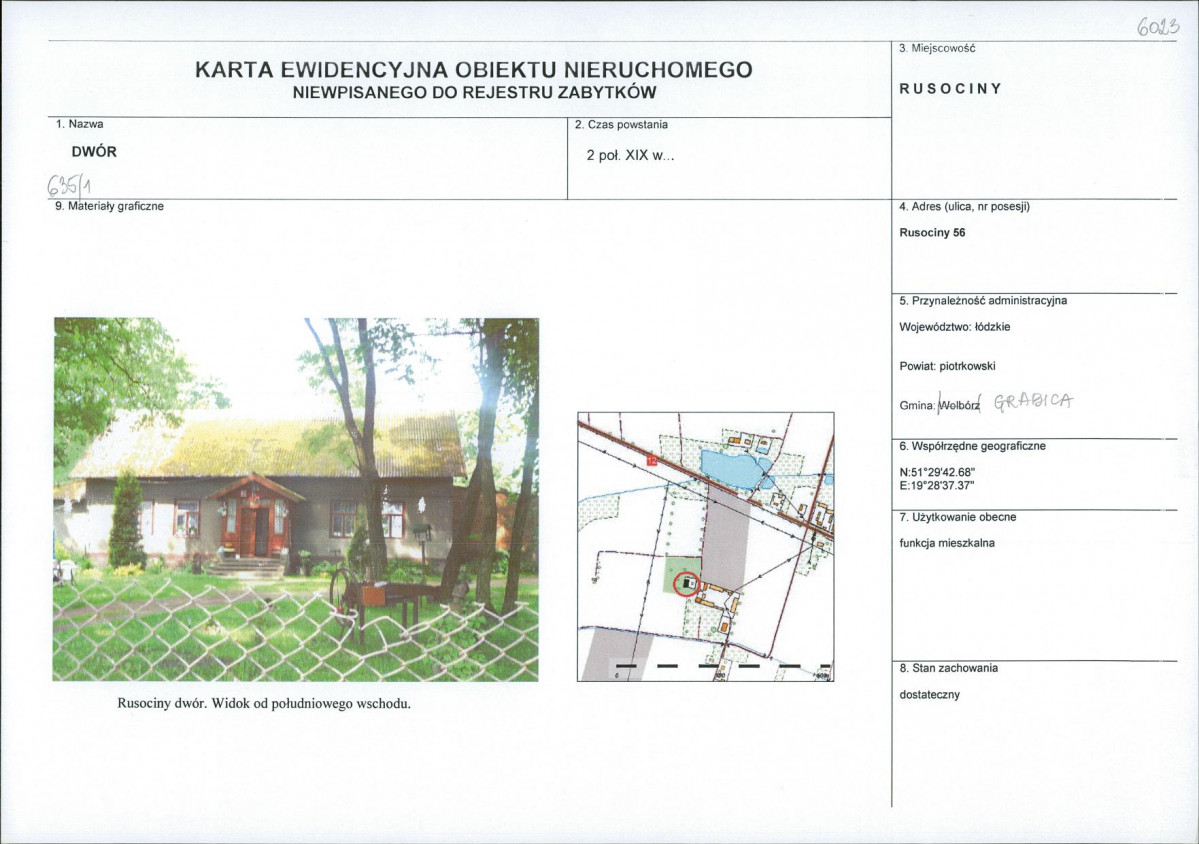1199x844 pixels.
Task: Open the site location map
Action: coord(705,547)
